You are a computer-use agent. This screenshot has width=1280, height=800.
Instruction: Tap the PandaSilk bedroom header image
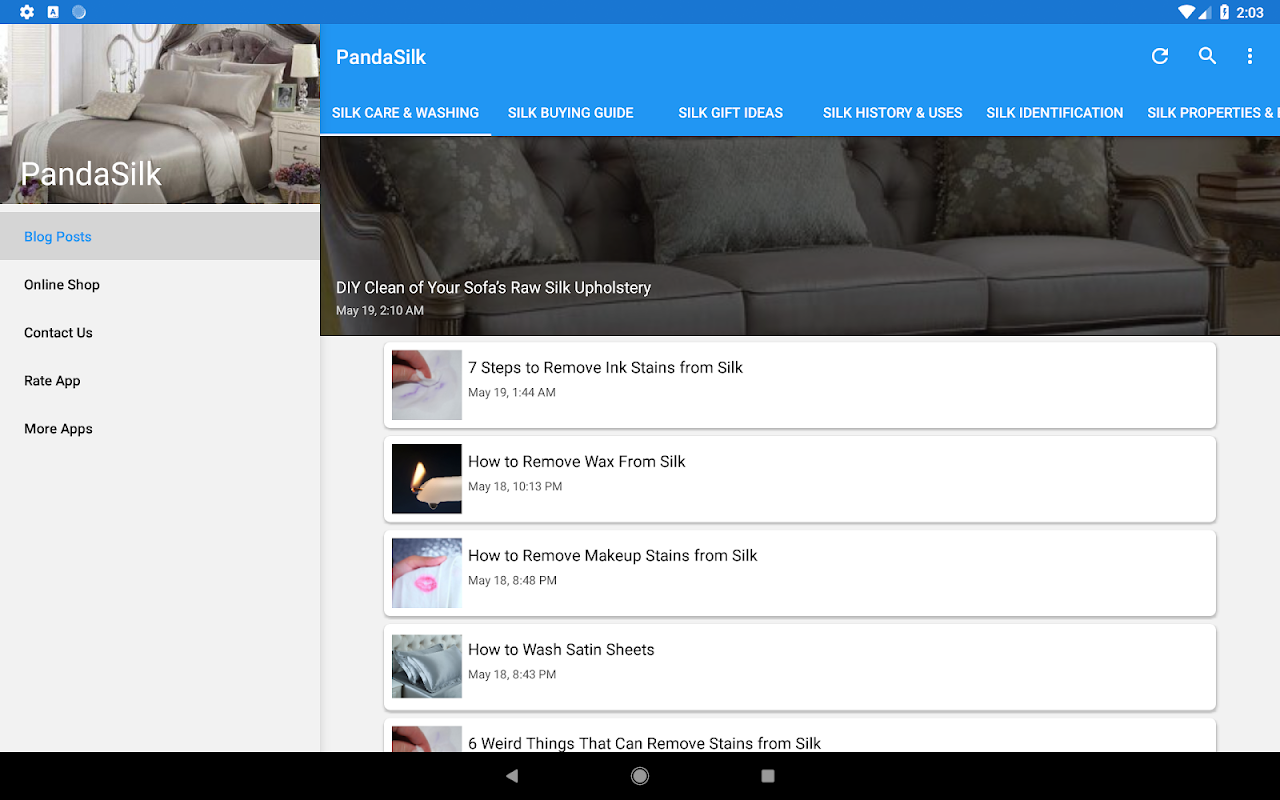(160, 114)
